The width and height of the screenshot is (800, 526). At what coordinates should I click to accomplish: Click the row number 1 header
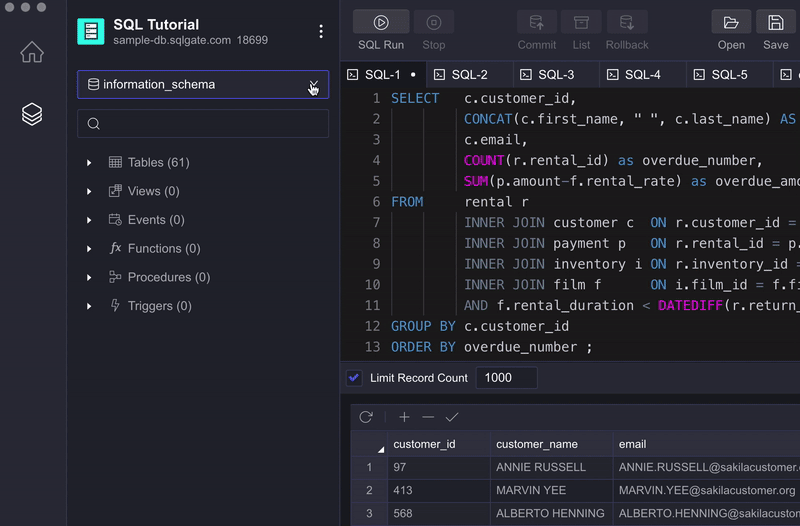pos(369,467)
